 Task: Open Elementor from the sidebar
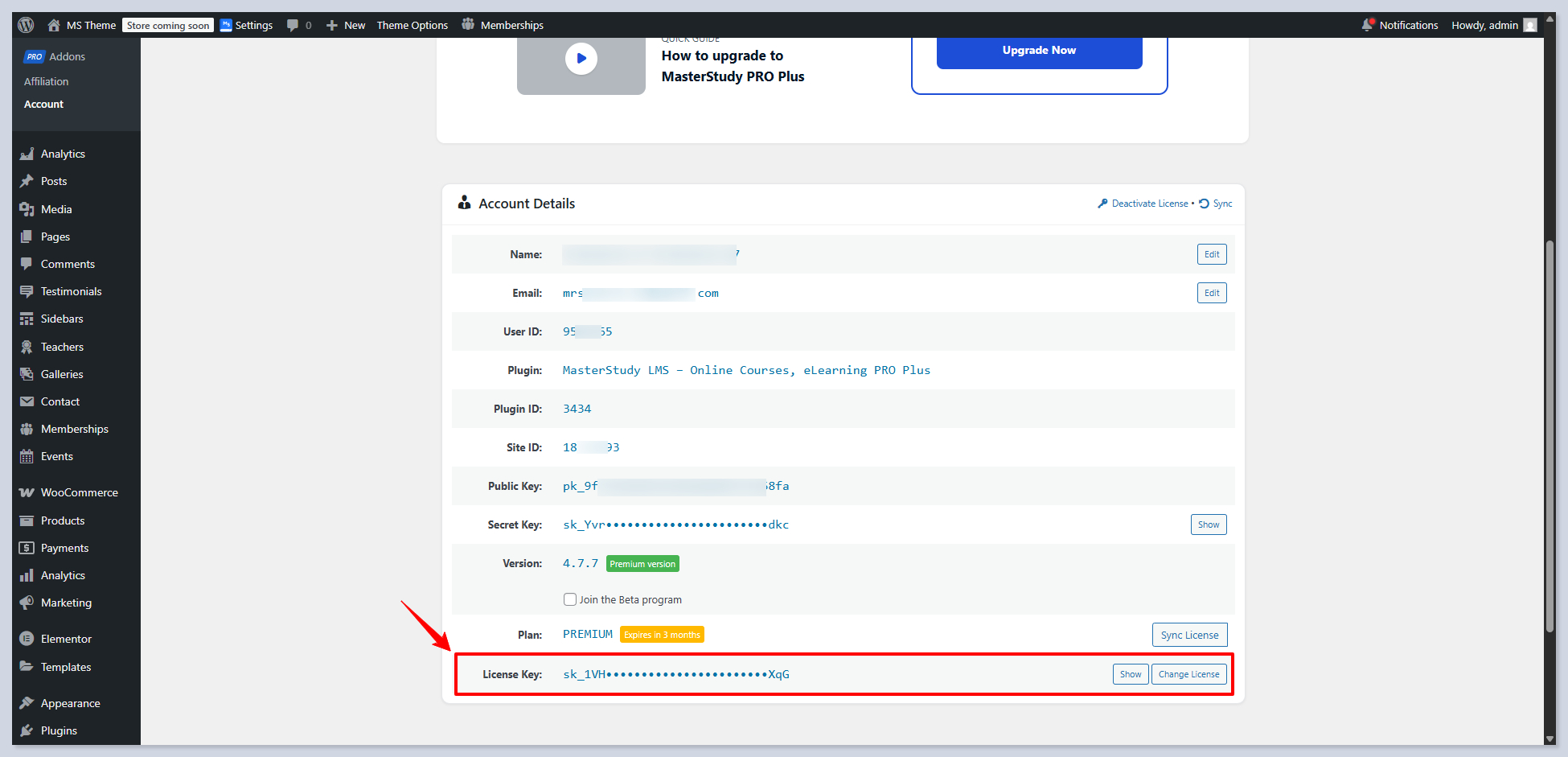pyautogui.click(x=66, y=639)
